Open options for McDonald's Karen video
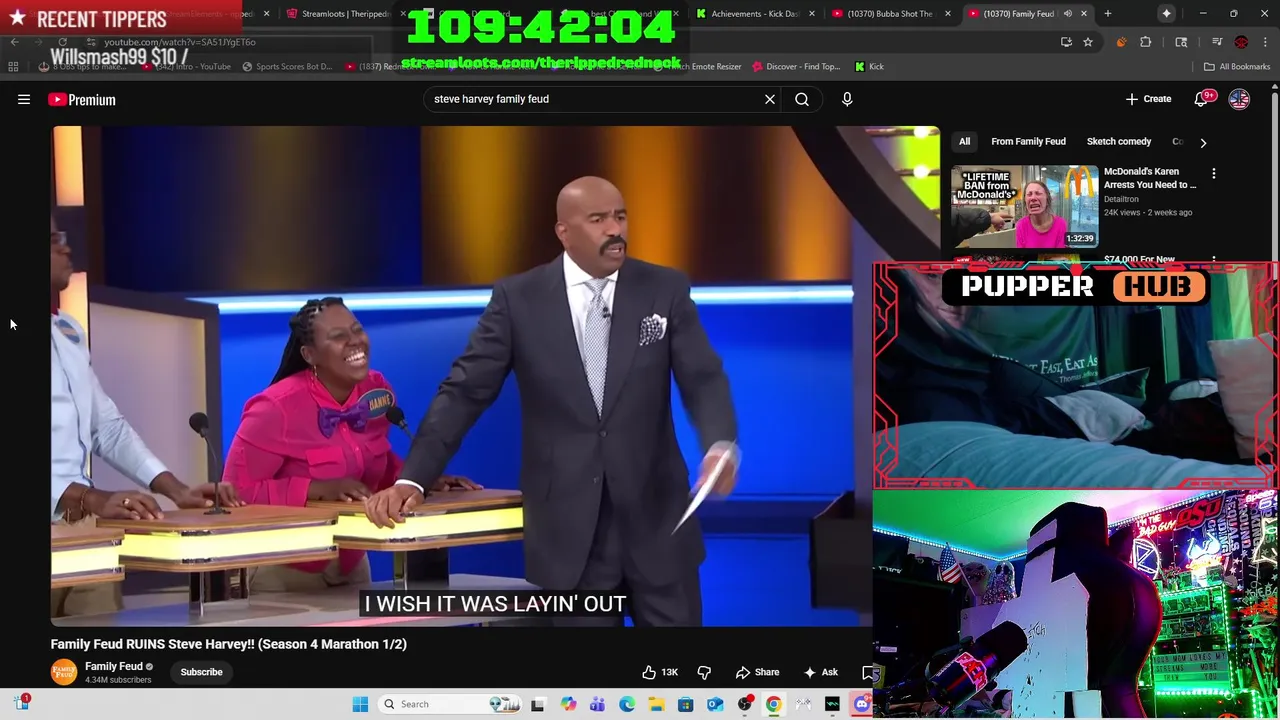The height and width of the screenshot is (720, 1280). tap(1214, 174)
